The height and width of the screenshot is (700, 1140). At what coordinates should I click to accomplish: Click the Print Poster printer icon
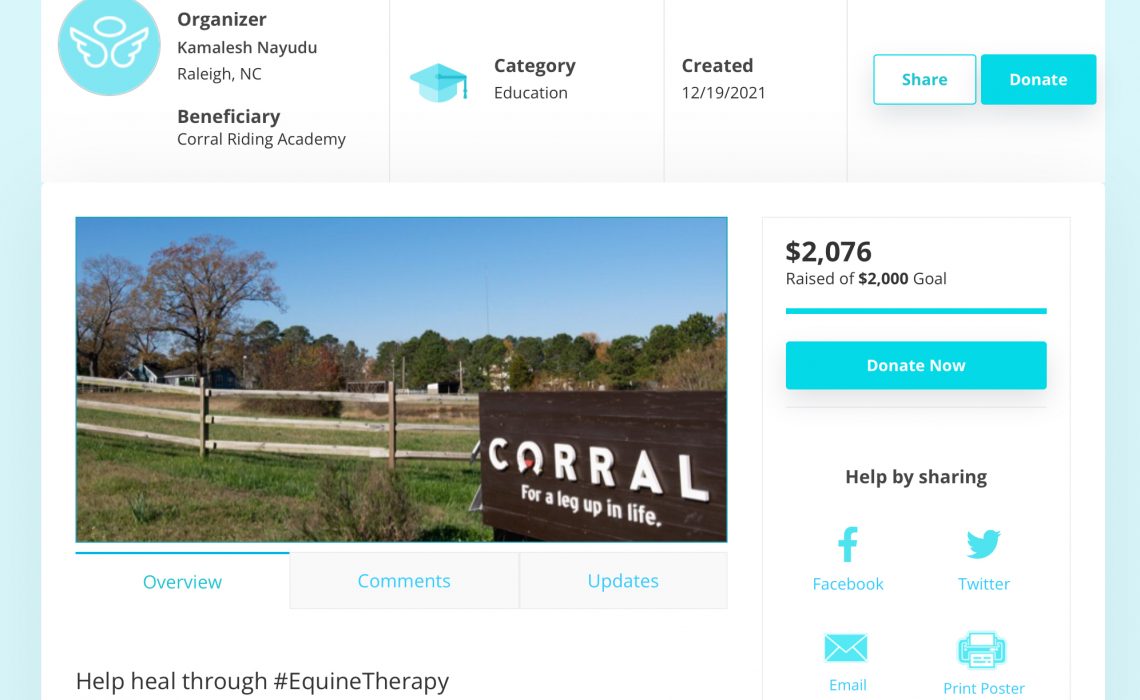coord(982,649)
